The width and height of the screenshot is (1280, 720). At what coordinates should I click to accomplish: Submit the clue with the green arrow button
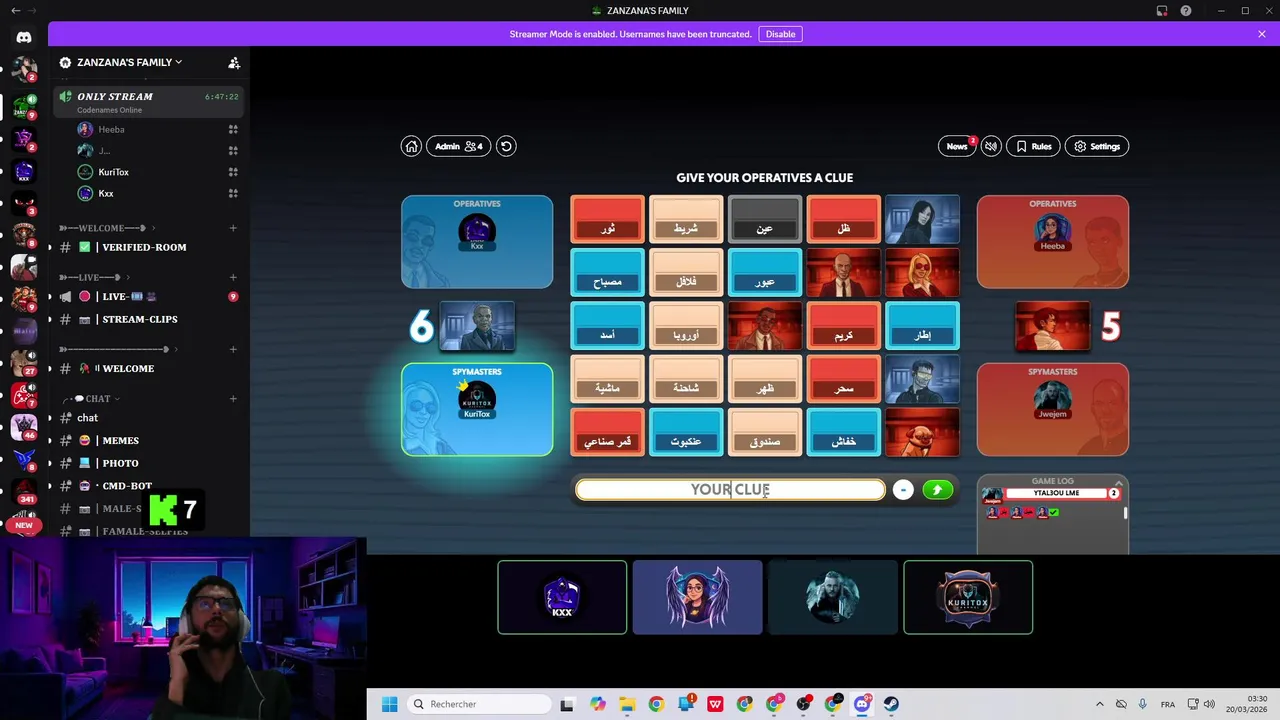point(937,489)
